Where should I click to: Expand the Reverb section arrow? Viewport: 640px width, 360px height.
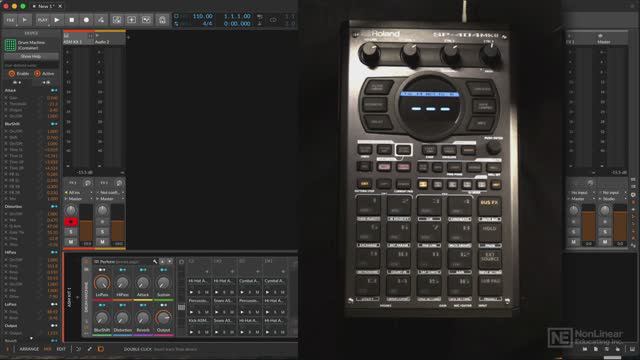point(31,339)
